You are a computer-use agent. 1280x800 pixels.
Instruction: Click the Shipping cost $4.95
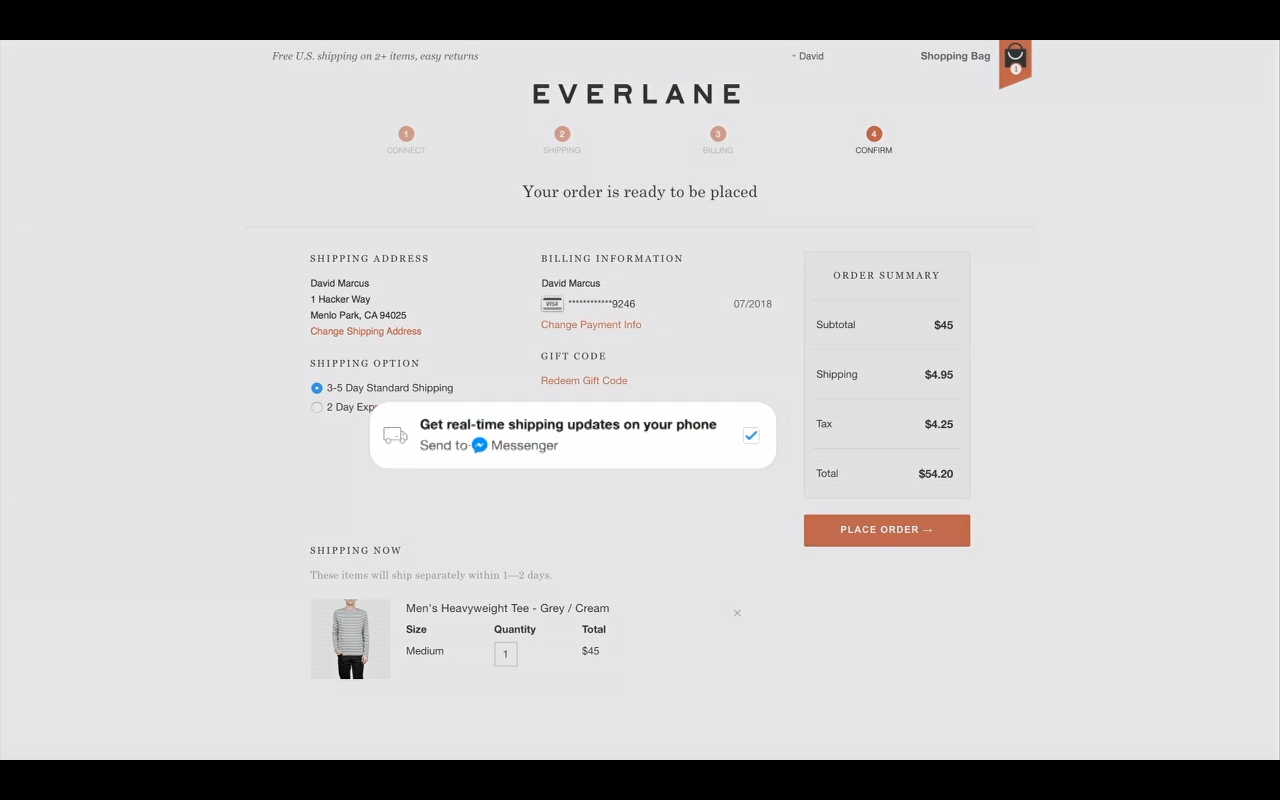click(x=939, y=375)
